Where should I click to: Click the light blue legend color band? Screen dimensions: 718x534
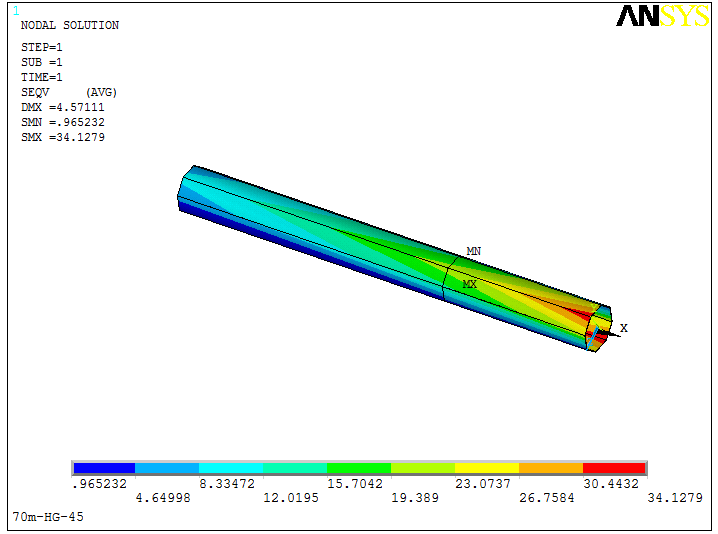point(167,468)
